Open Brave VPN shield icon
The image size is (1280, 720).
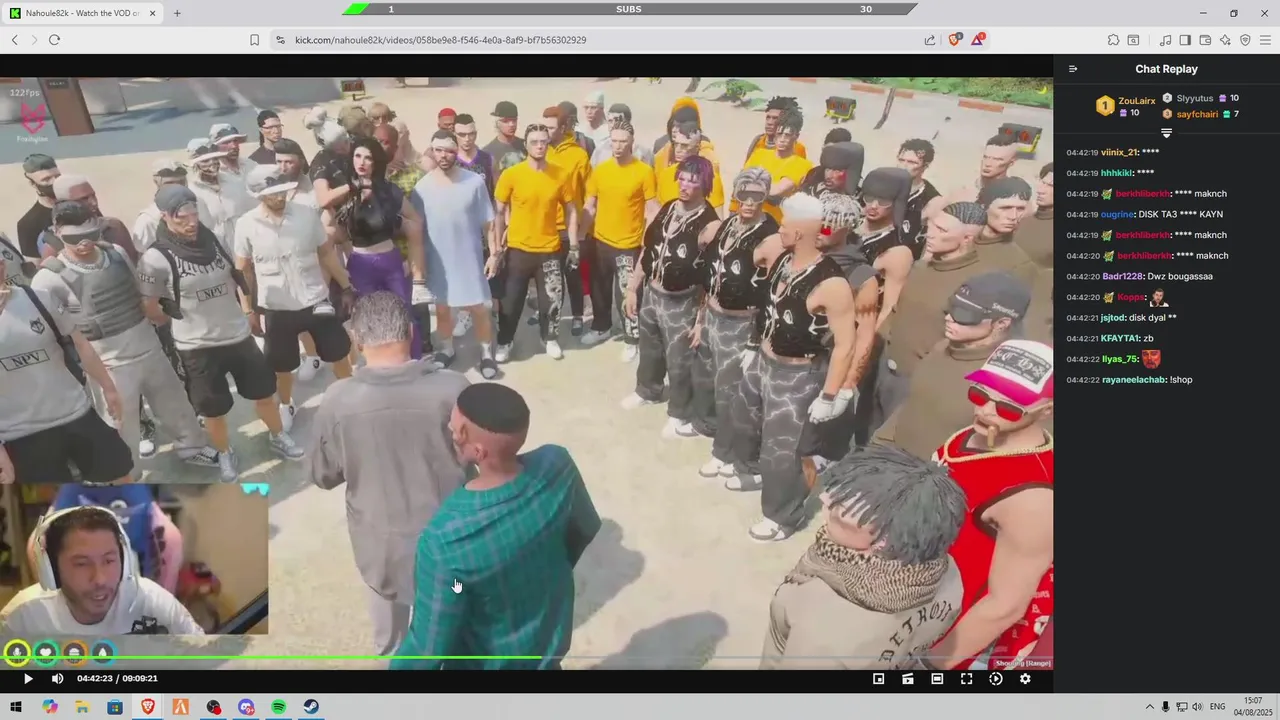coord(1245,40)
